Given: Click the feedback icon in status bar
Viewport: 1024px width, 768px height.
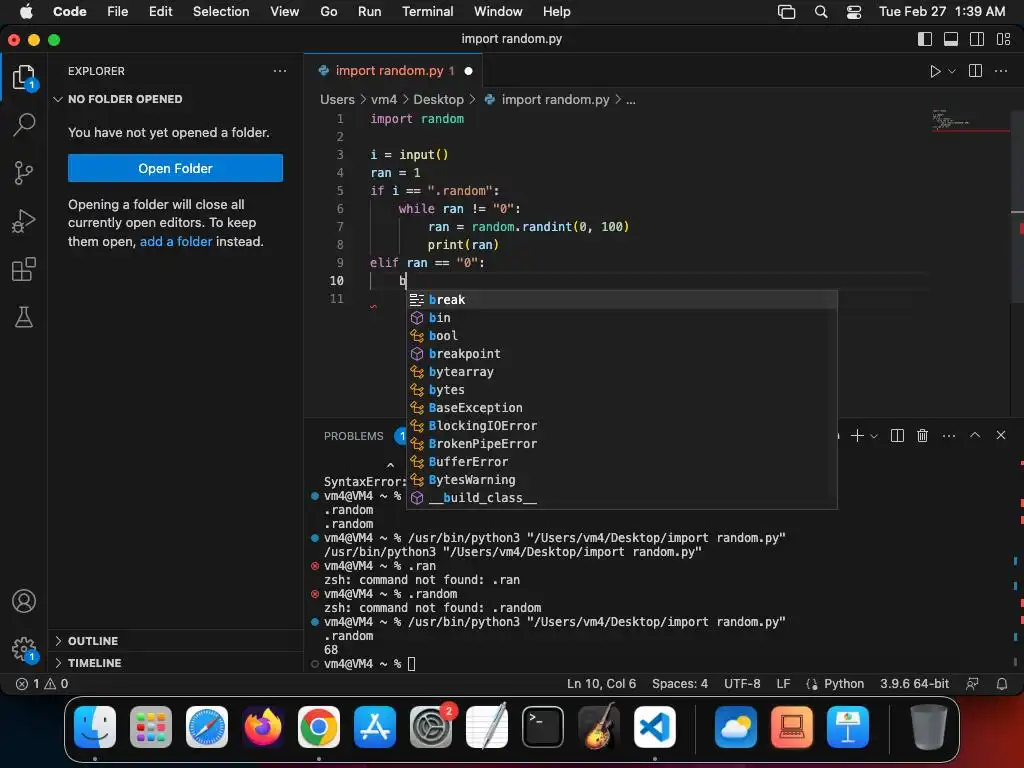Looking at the screenshot, I should tap(972, 684).
